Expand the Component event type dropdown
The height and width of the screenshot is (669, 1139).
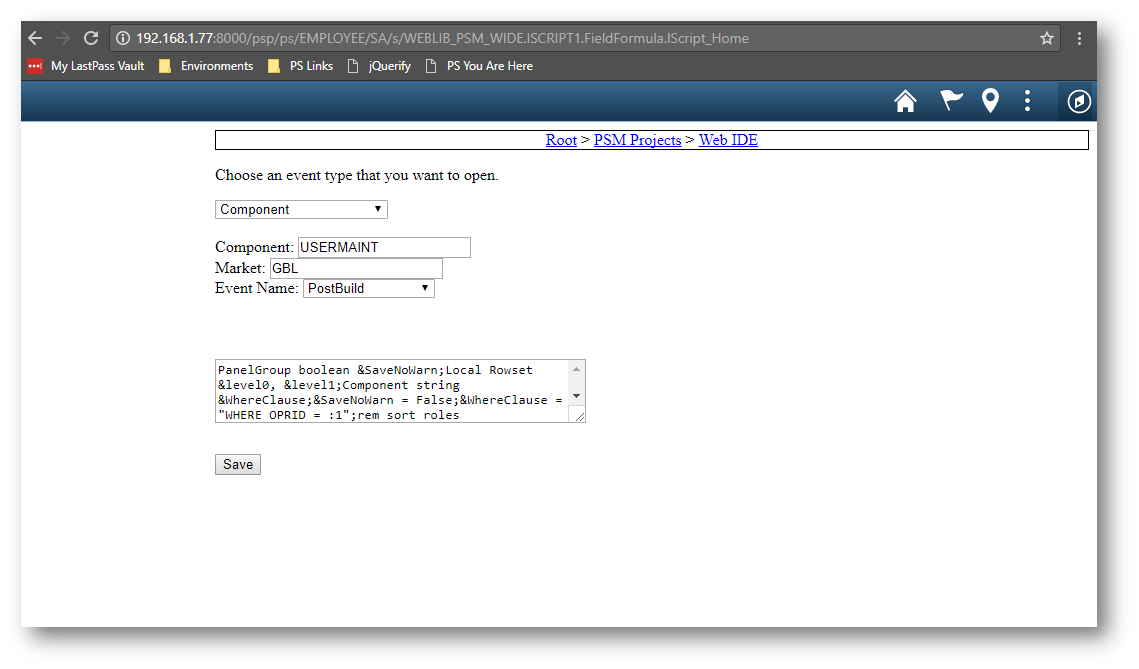point(301,209)
